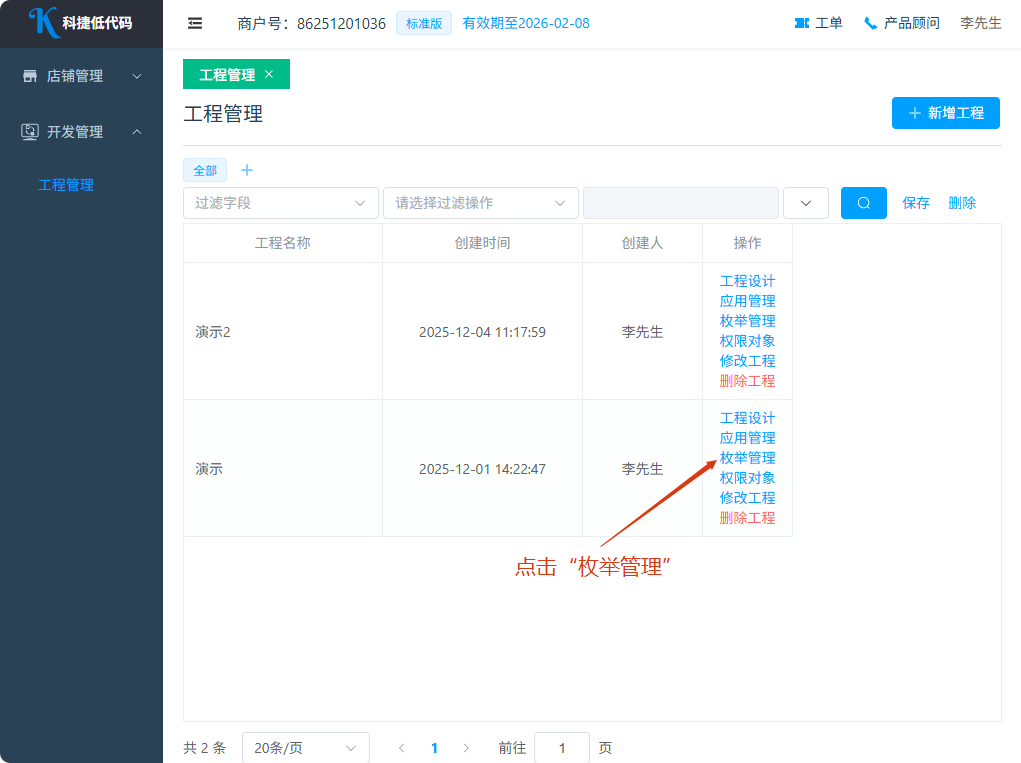
Task: Click 枚举管理 for the 演示 project
Action: point(747,458)
